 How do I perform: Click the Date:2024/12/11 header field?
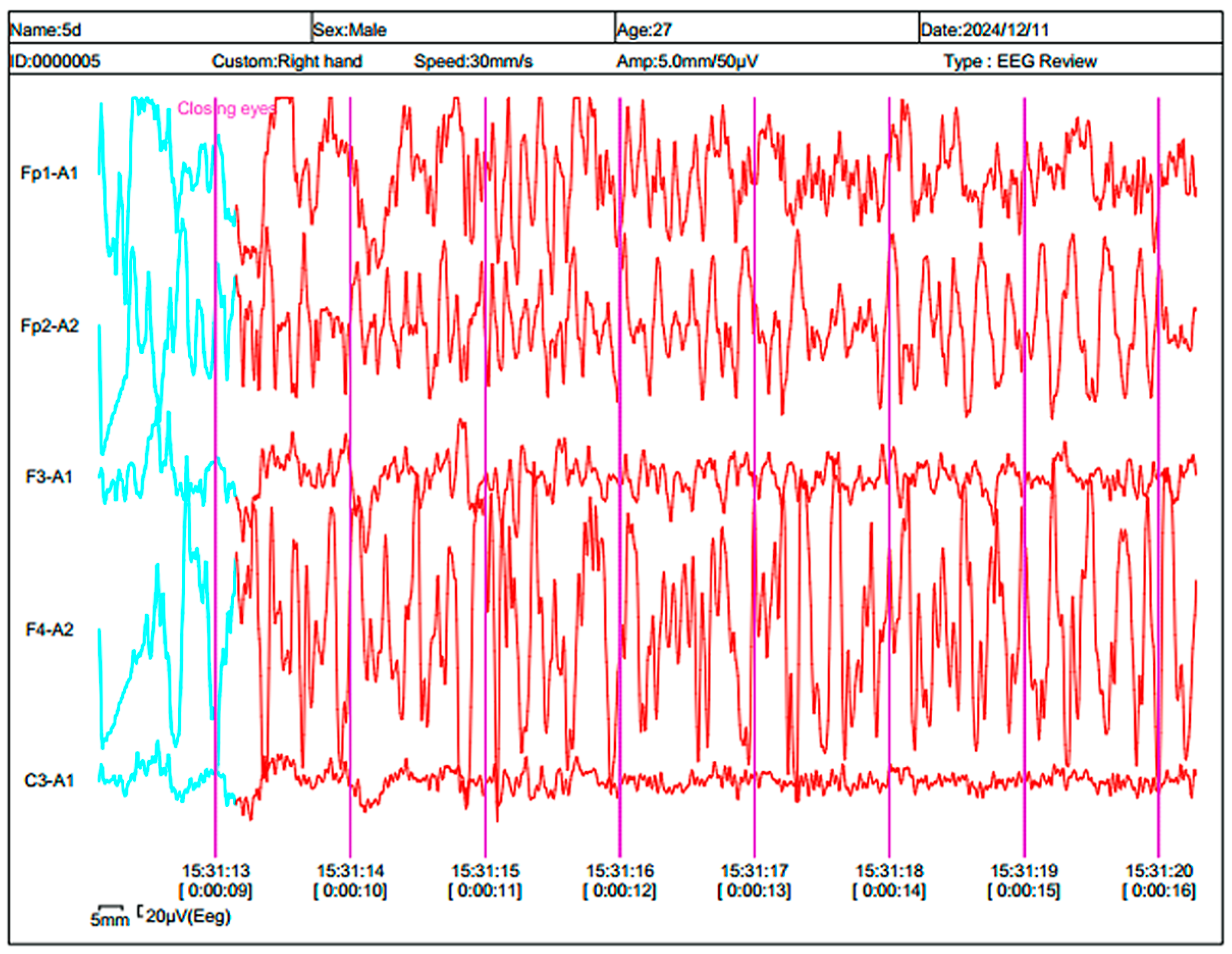[x=984, y=30]
